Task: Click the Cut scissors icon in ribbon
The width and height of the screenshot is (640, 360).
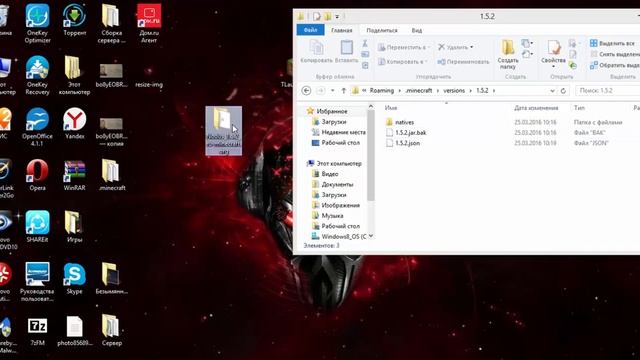Action: (x=365, y=43)
